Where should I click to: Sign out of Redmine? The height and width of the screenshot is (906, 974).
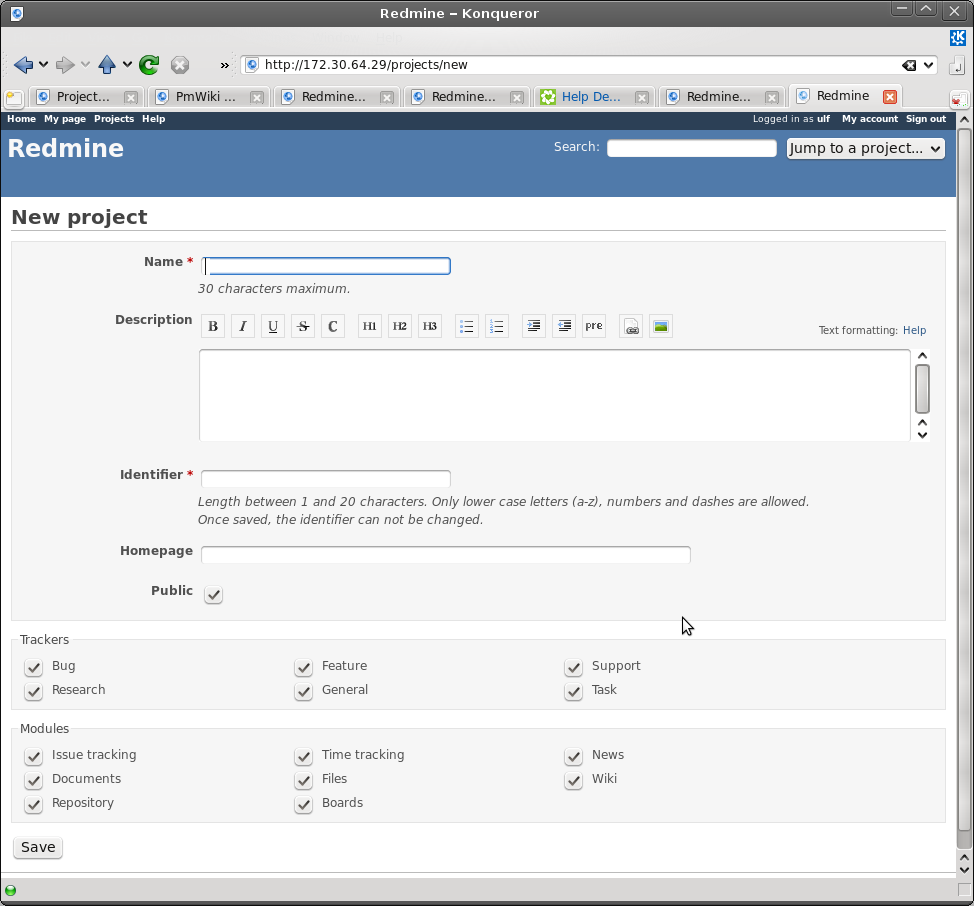click(x=926, y=119)
